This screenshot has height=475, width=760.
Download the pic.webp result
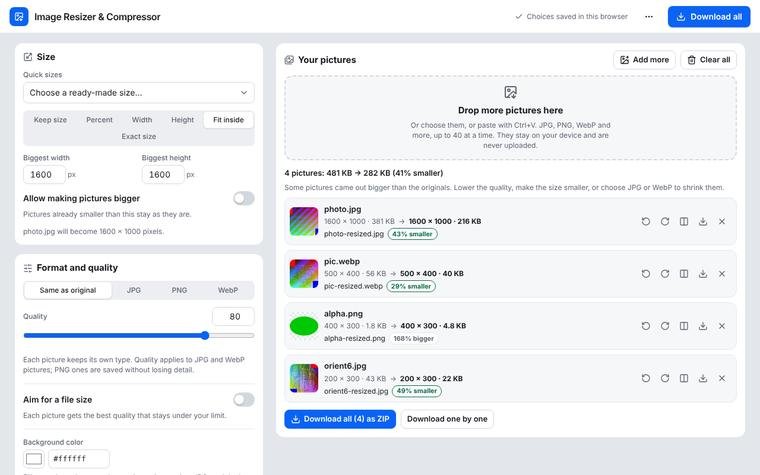703,274
